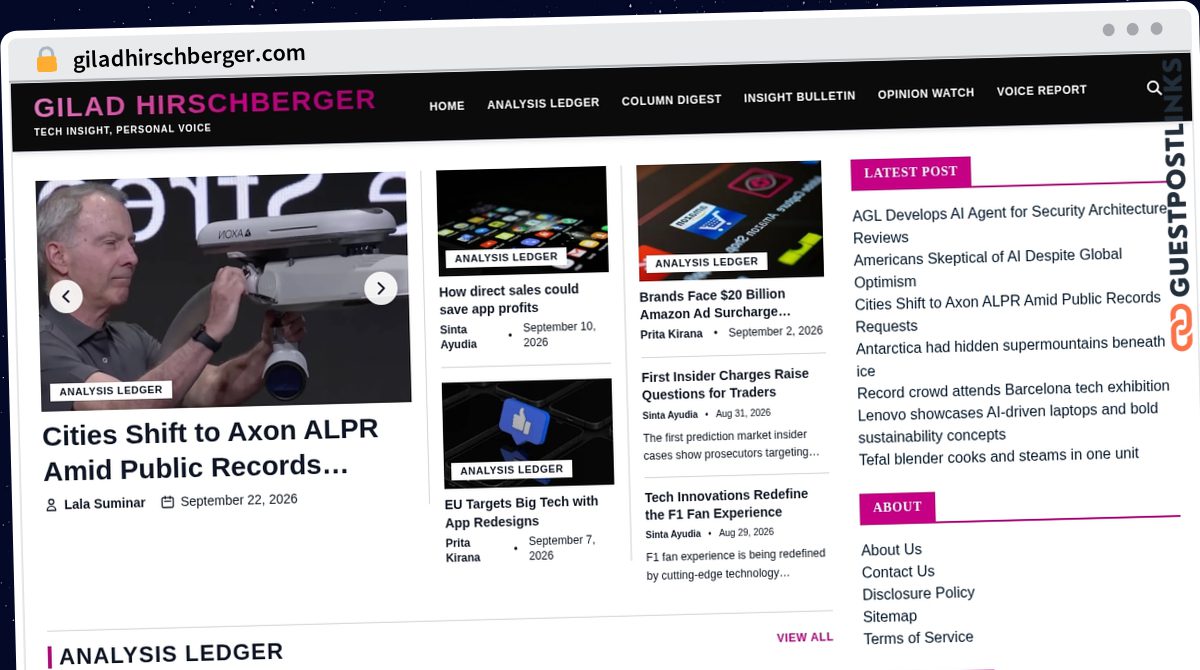Open article EU Targets Big Tech with App Redesigns
This screenshot has height=670, width=1200.
pyautogui.click(x=522, y=512)
